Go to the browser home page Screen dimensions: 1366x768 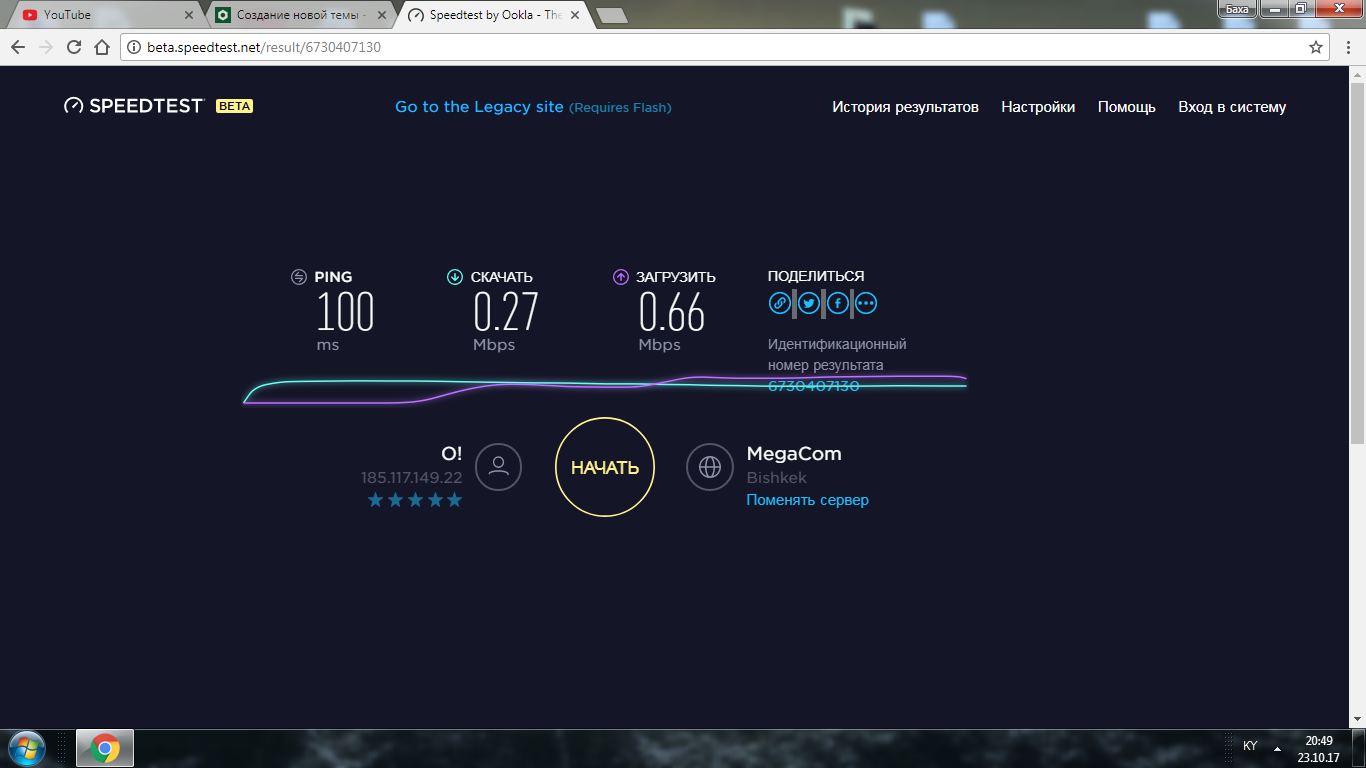tap(102, 47)
